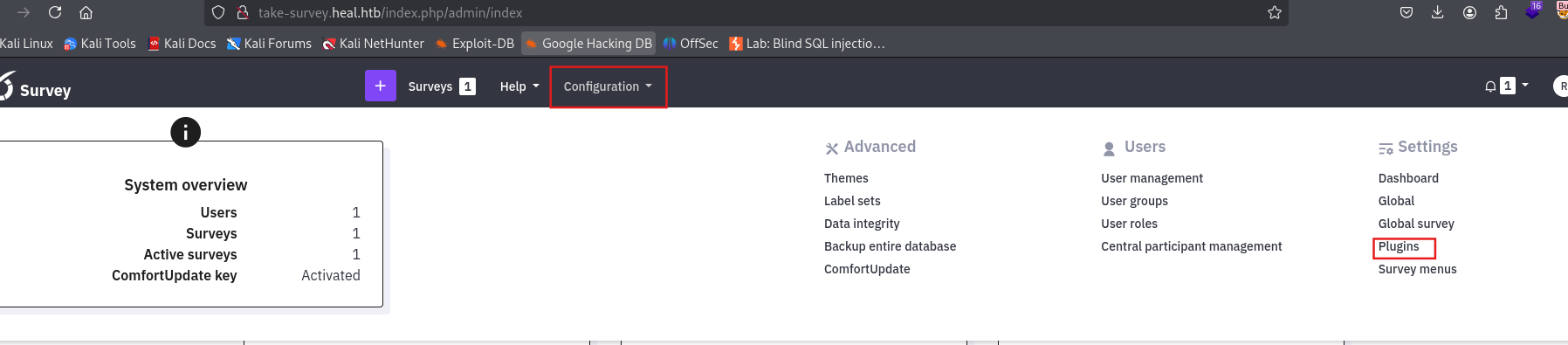Open Survey menus settings
This screenshot has width=1568, height=345.
(x=1417, y=269)
